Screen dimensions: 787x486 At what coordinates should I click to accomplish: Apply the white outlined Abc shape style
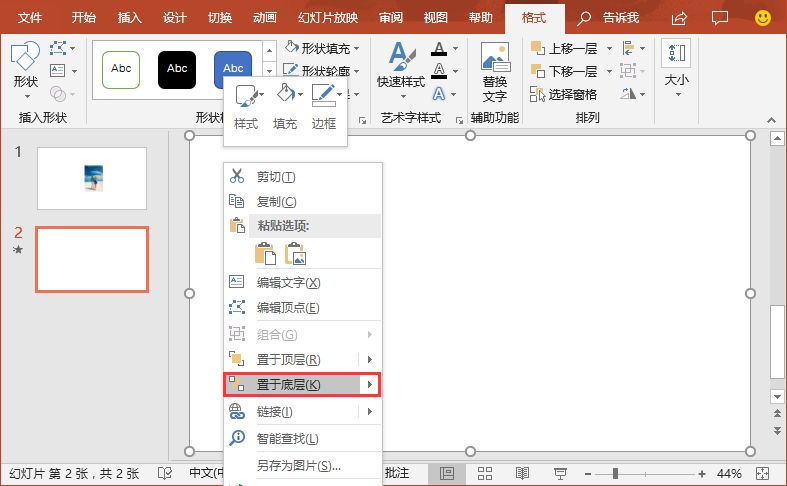[121, 70]
